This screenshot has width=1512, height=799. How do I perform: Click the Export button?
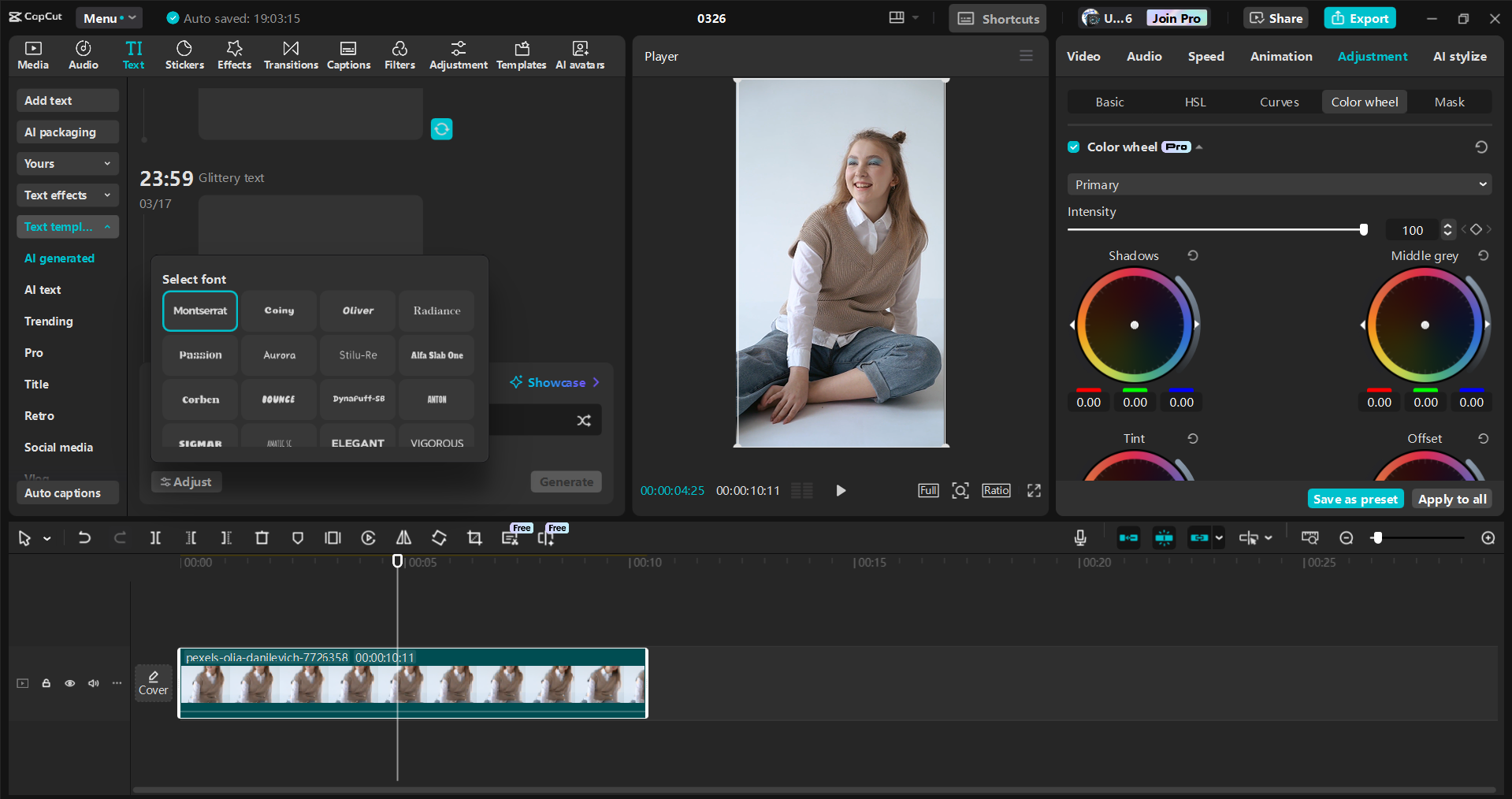[x=1359, y=17]
